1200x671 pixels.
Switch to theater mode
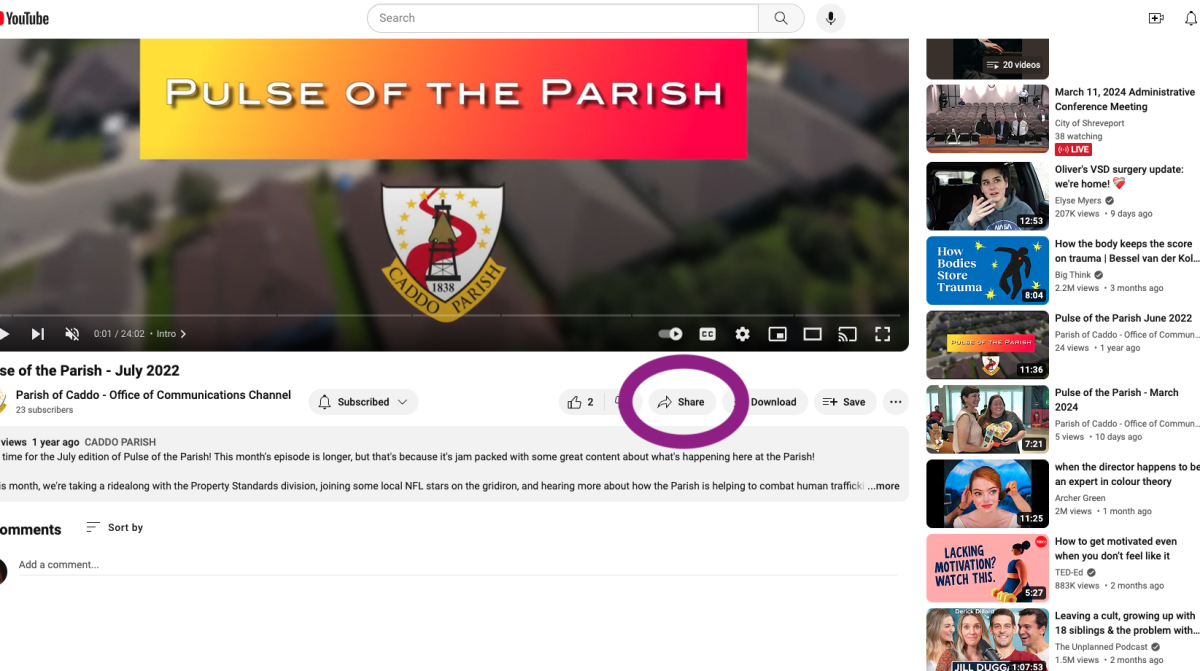point(812,334)
